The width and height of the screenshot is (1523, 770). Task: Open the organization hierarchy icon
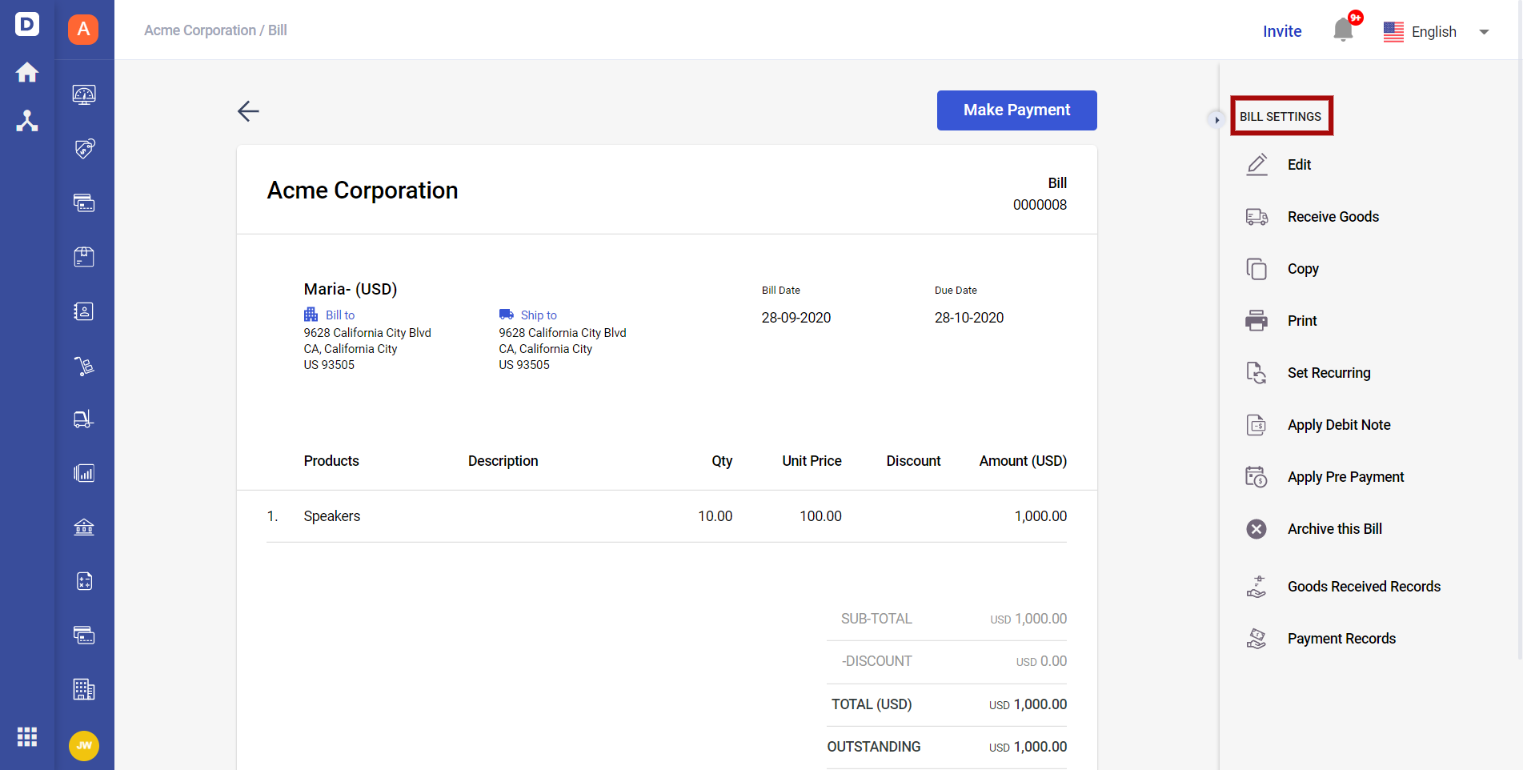tap(27, 121)
